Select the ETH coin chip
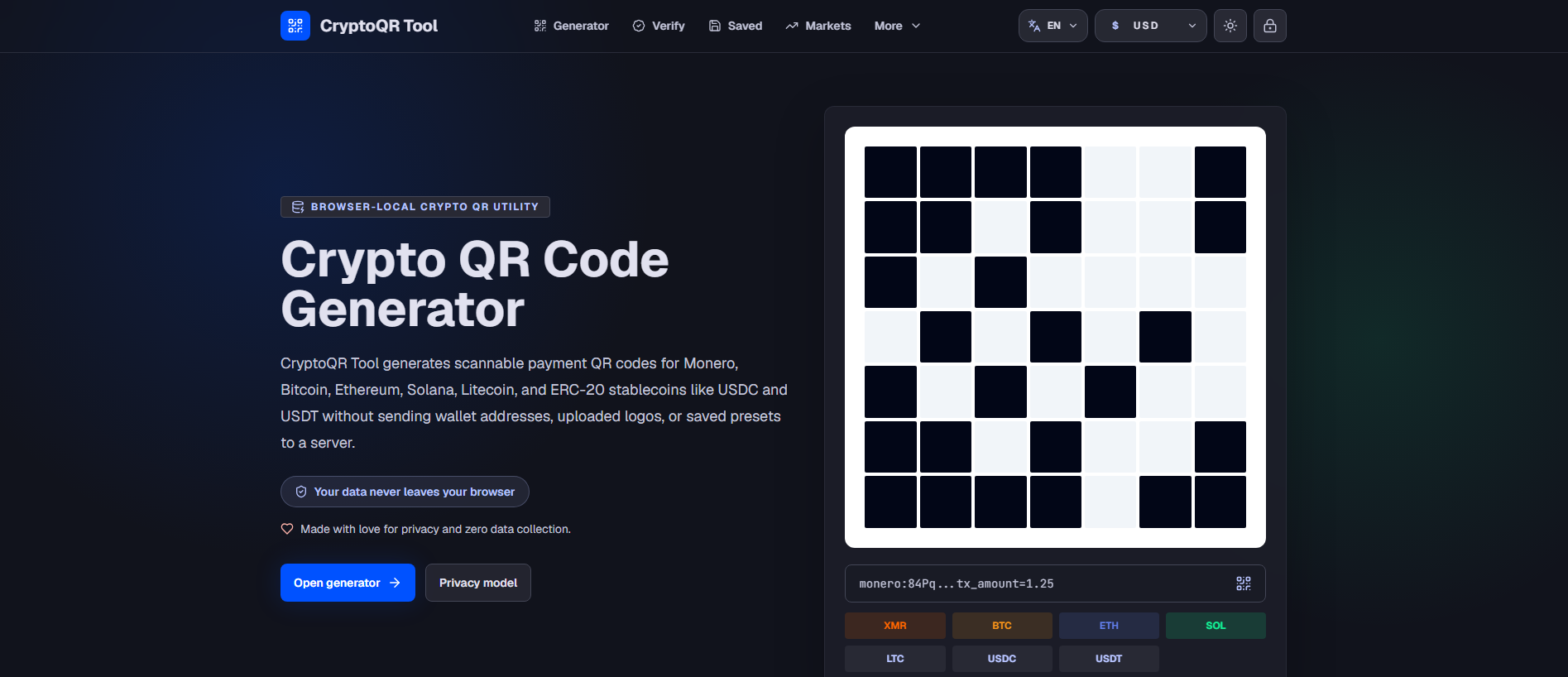 (x=1109, y=626)
